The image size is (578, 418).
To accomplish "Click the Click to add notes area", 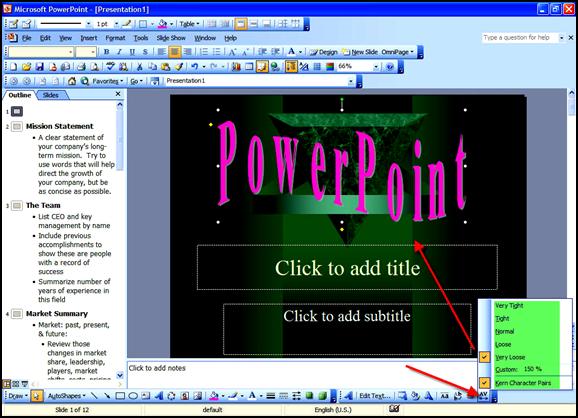I will click(x=302, y=375).
